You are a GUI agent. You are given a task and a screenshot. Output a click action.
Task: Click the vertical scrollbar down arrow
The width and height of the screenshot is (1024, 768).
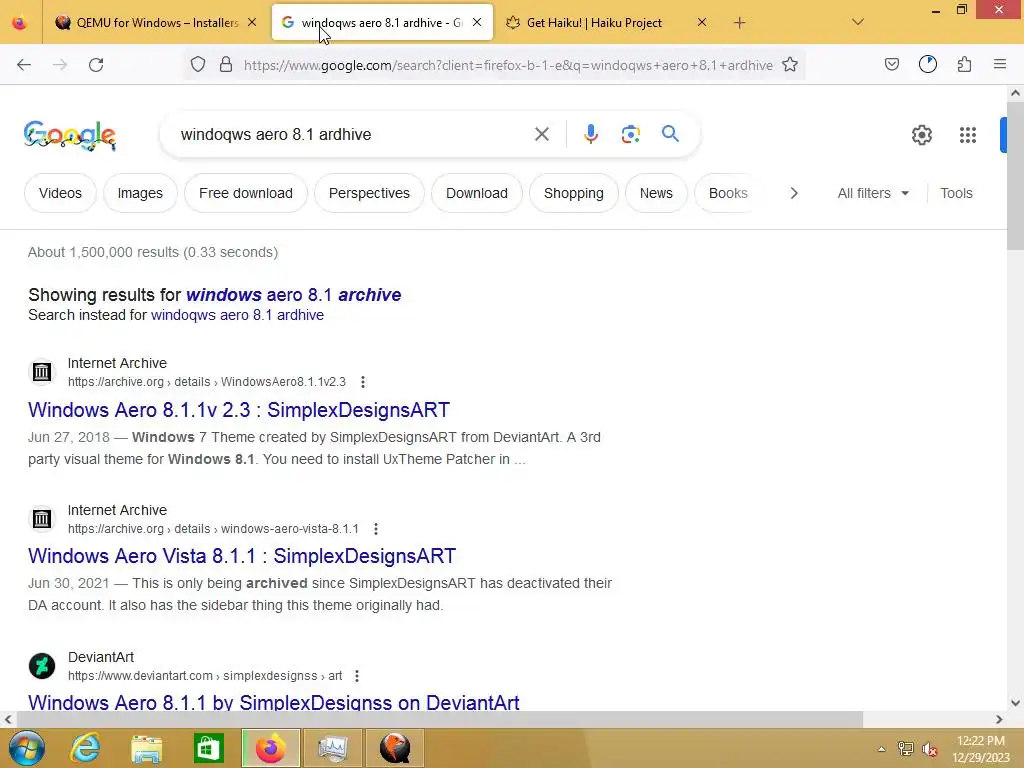point(1016,703)
